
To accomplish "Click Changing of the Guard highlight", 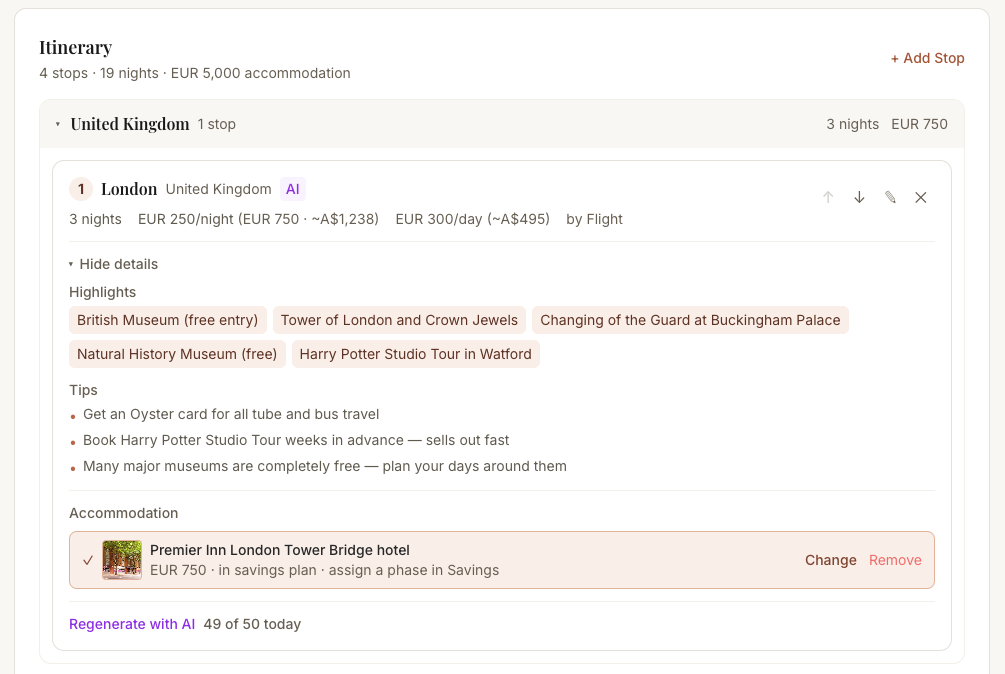I will 690,320.
